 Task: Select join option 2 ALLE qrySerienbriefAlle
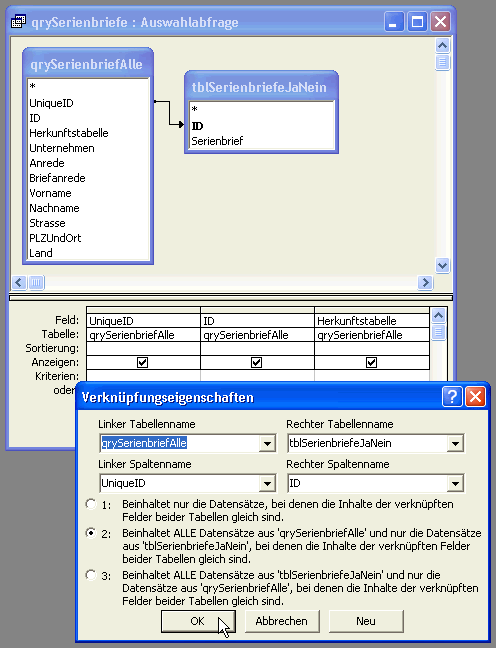(91, 533)
